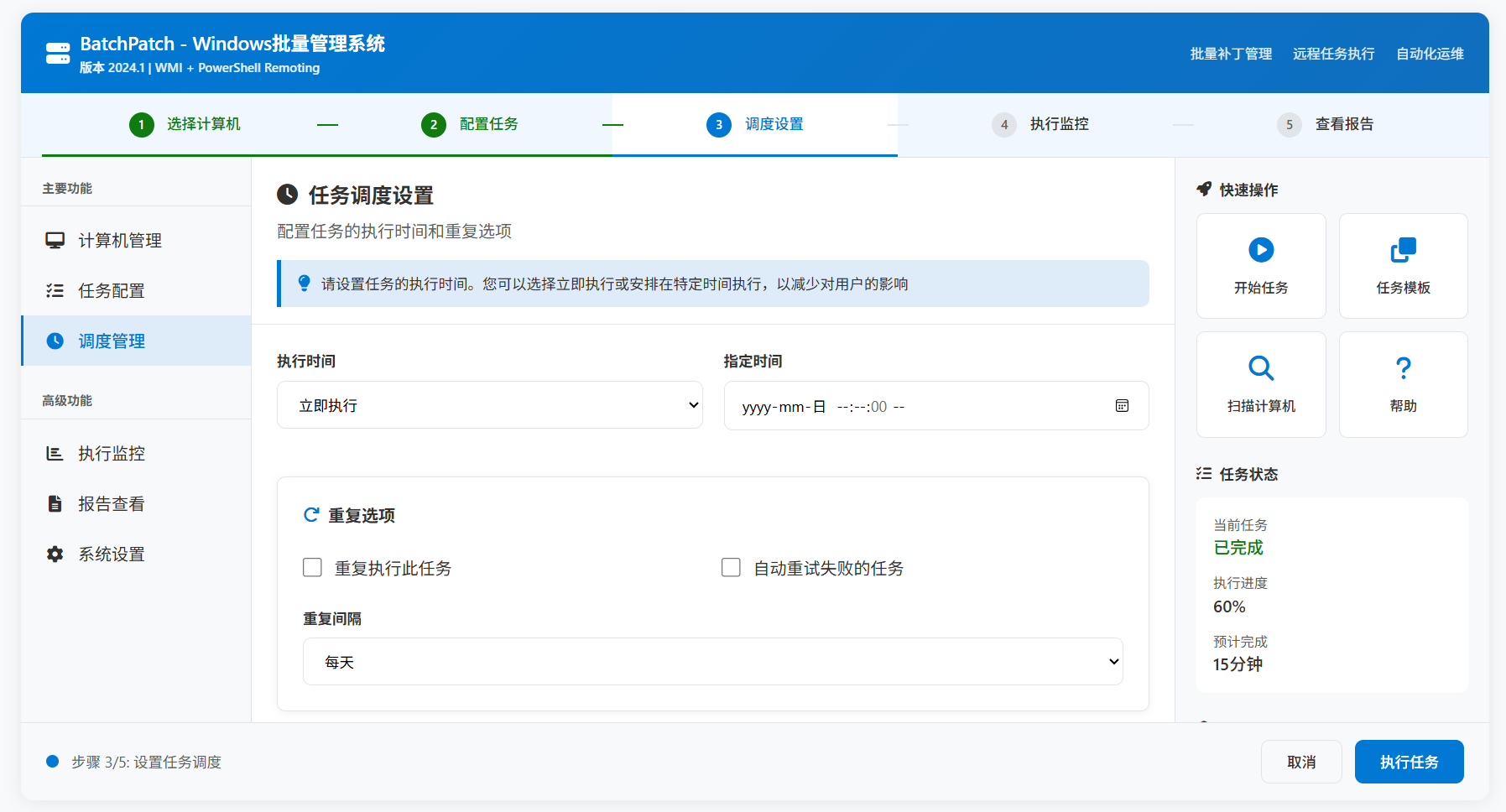Click the blue status dot in footer

52,762
